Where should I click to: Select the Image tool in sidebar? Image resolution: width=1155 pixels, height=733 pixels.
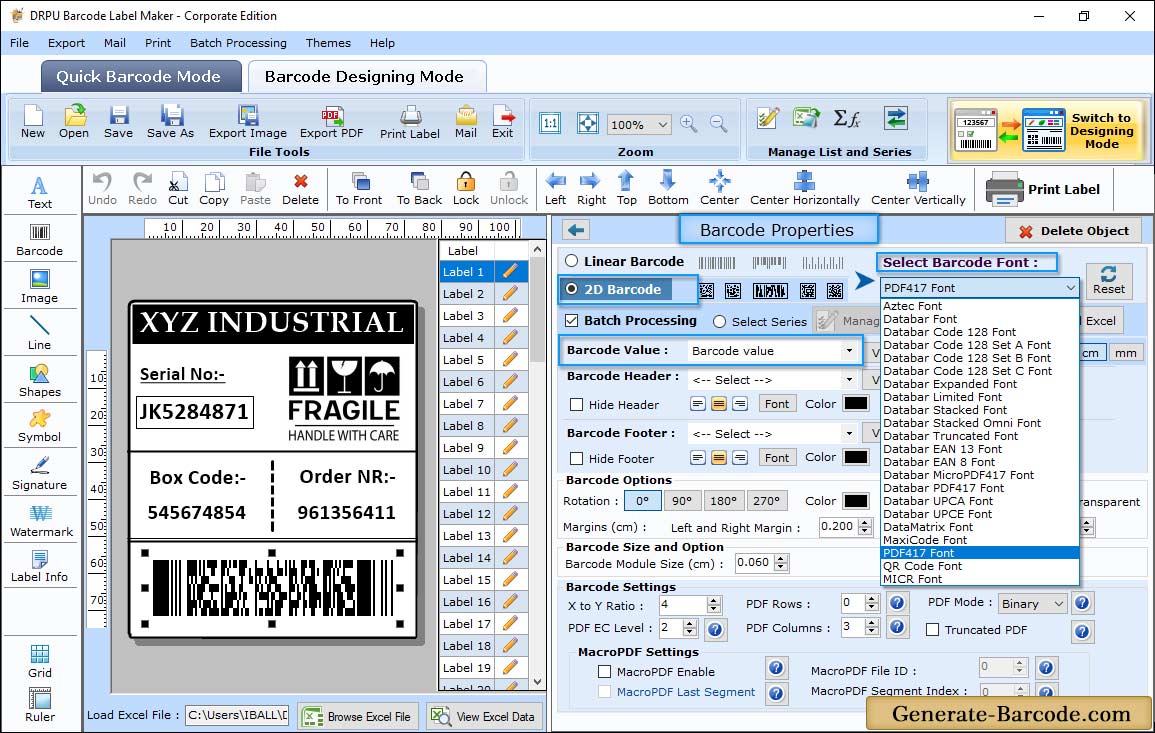(40, 287)
